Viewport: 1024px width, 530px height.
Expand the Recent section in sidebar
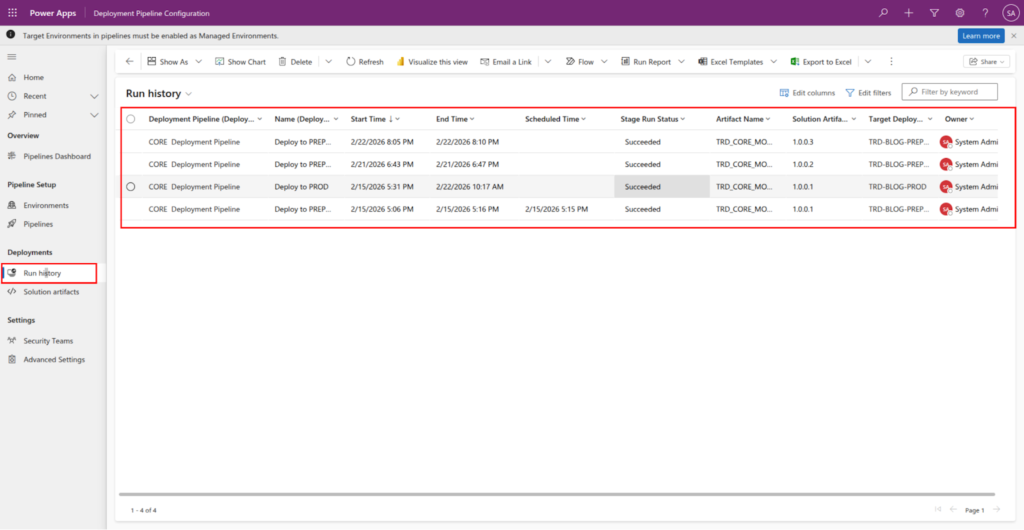[94, 97]
